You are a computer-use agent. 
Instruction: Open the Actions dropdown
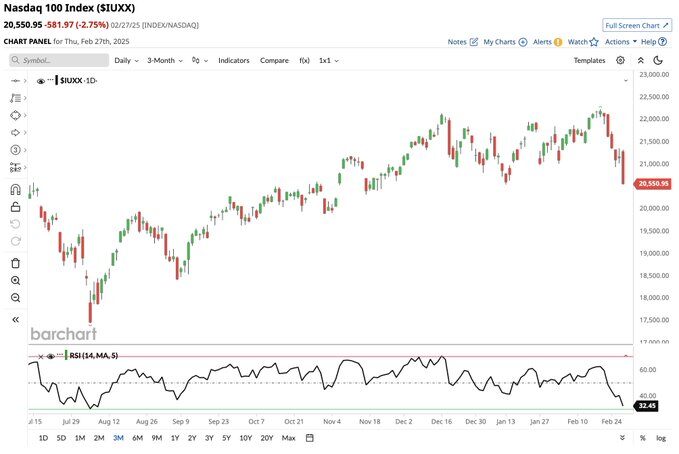point(621,42)
